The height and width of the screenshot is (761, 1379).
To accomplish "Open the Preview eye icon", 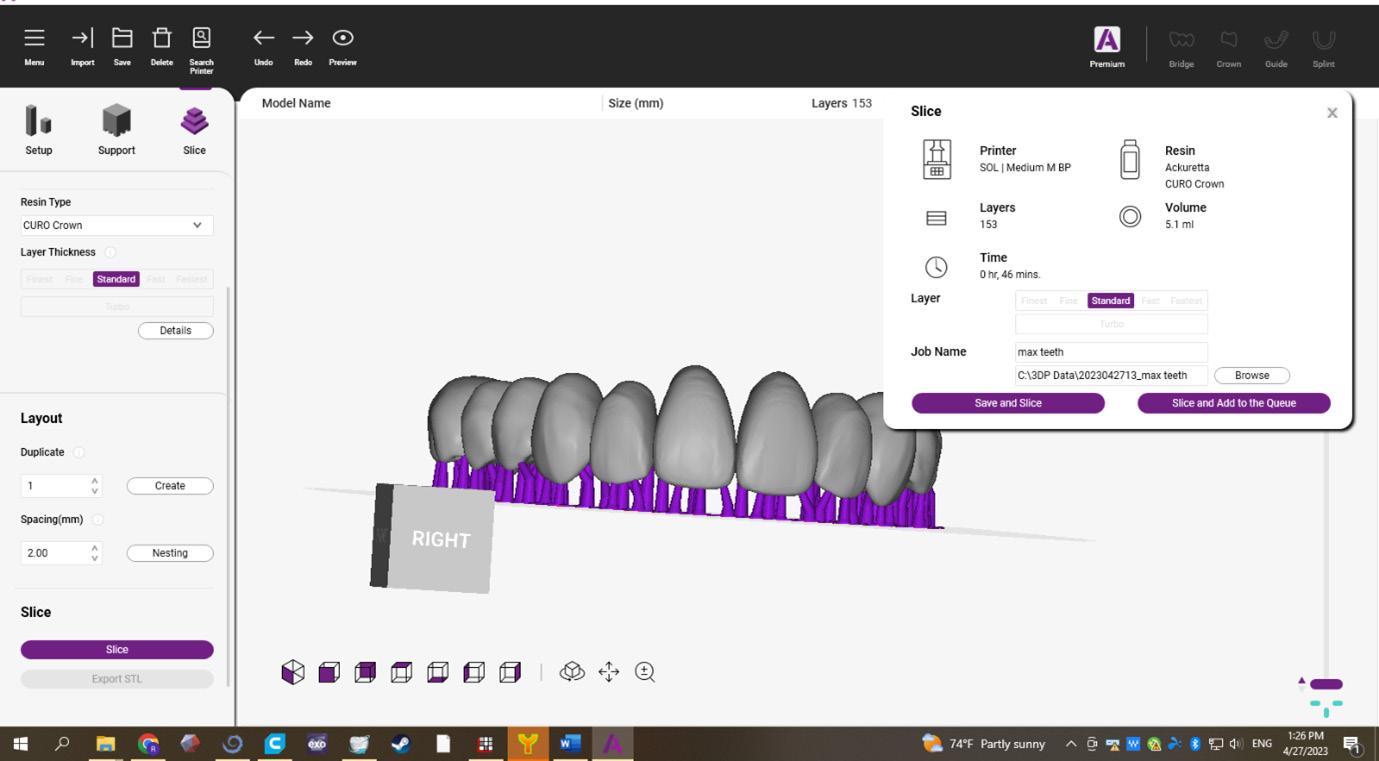I will coord(343,38).
